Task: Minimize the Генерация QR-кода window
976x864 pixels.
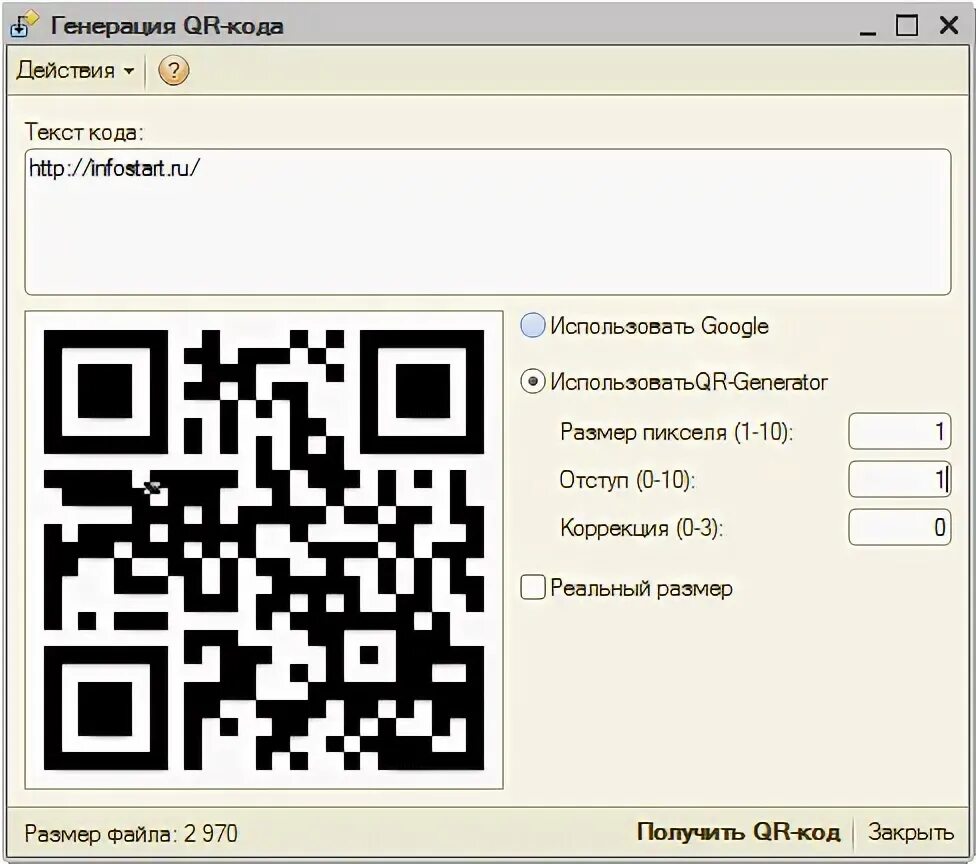Action: (x=868, y=26)
